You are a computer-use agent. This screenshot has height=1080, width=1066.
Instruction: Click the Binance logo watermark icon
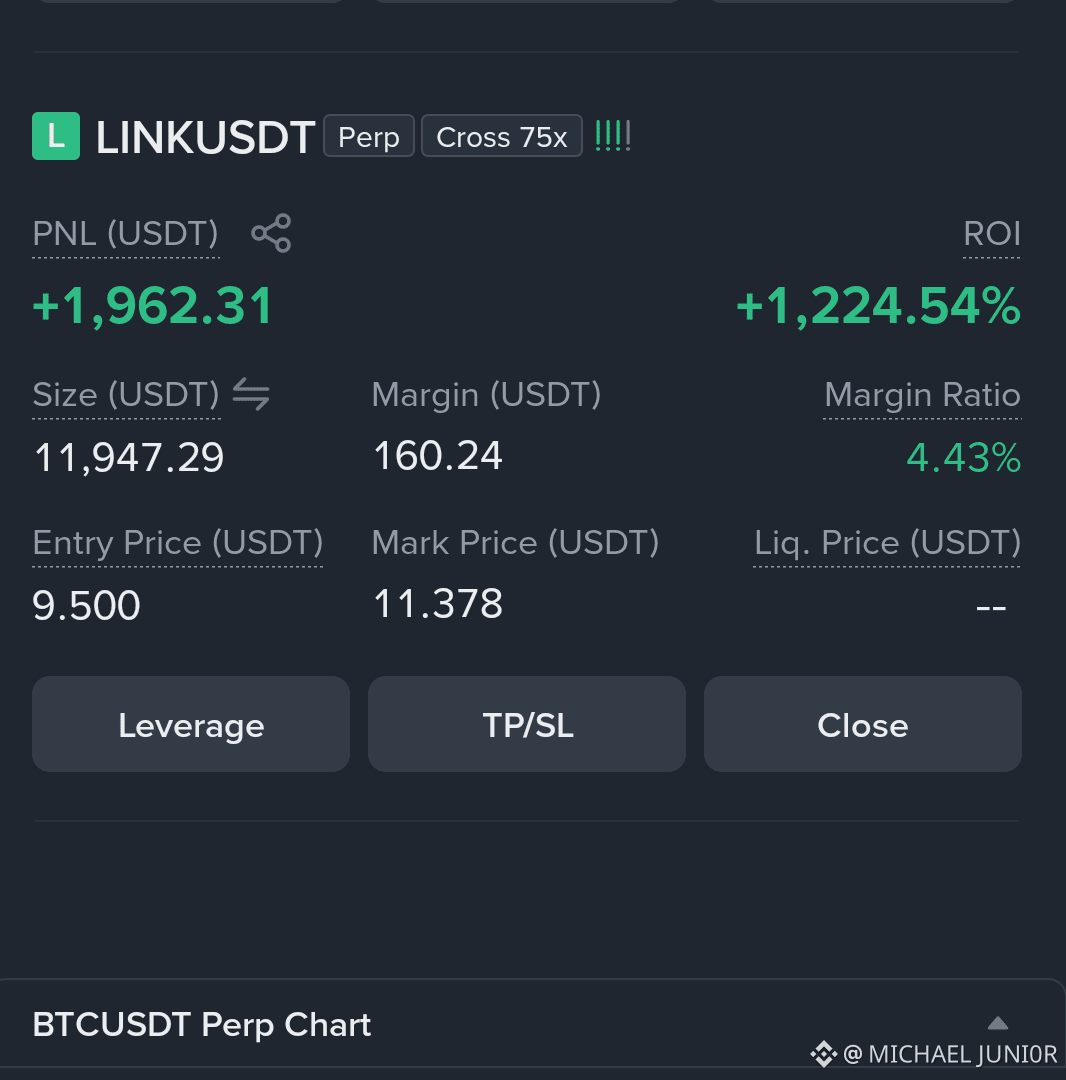pyautogui.click(x=824, y=1054)
